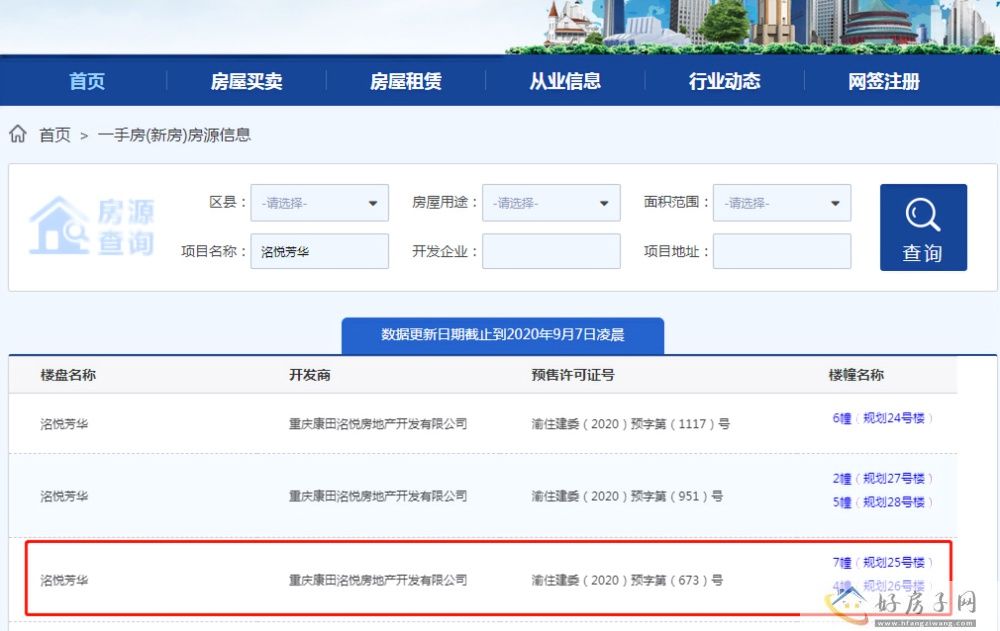Open the 从业信息 navigation item
Screen dimensions: 1000x631
pos(565,82)
